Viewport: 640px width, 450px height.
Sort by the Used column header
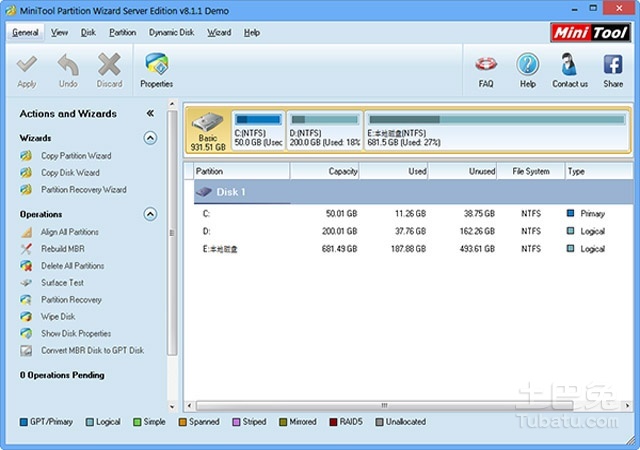coord(393,171)
